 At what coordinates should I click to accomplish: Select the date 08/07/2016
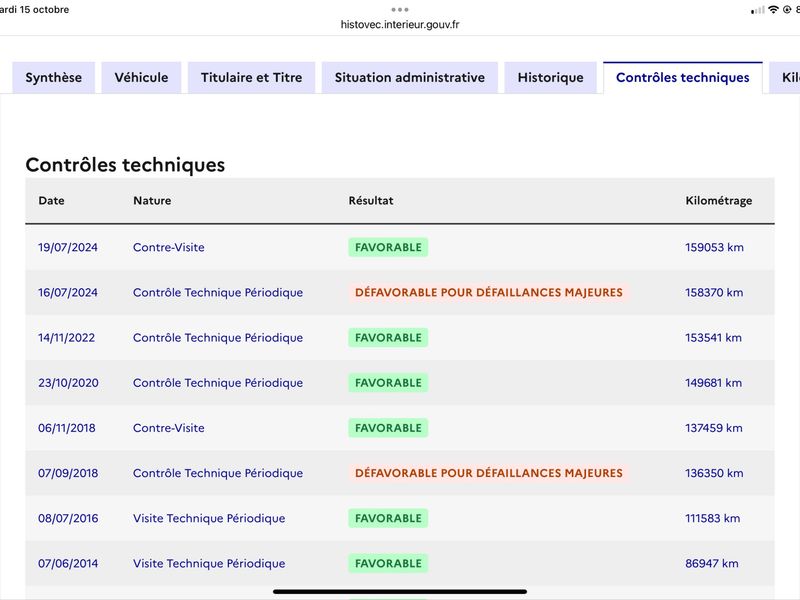click(x=68, y=518)
